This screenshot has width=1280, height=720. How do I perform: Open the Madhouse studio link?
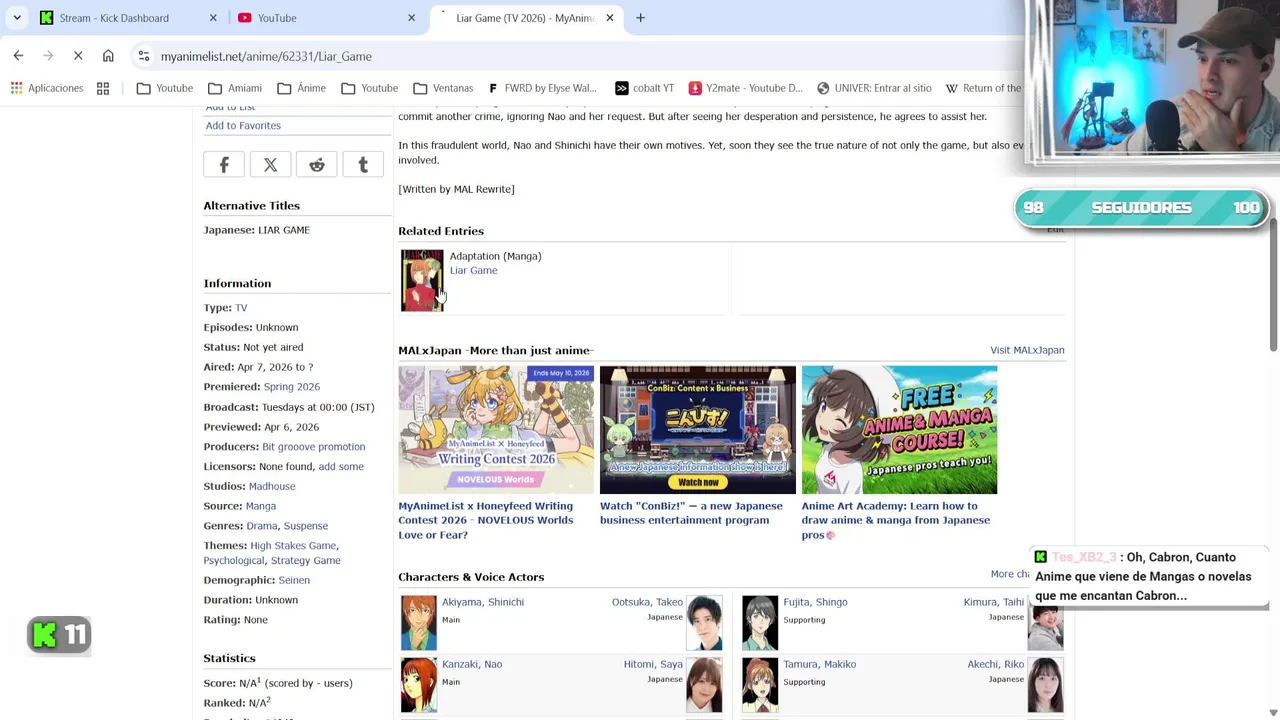[x=272, y=486]
